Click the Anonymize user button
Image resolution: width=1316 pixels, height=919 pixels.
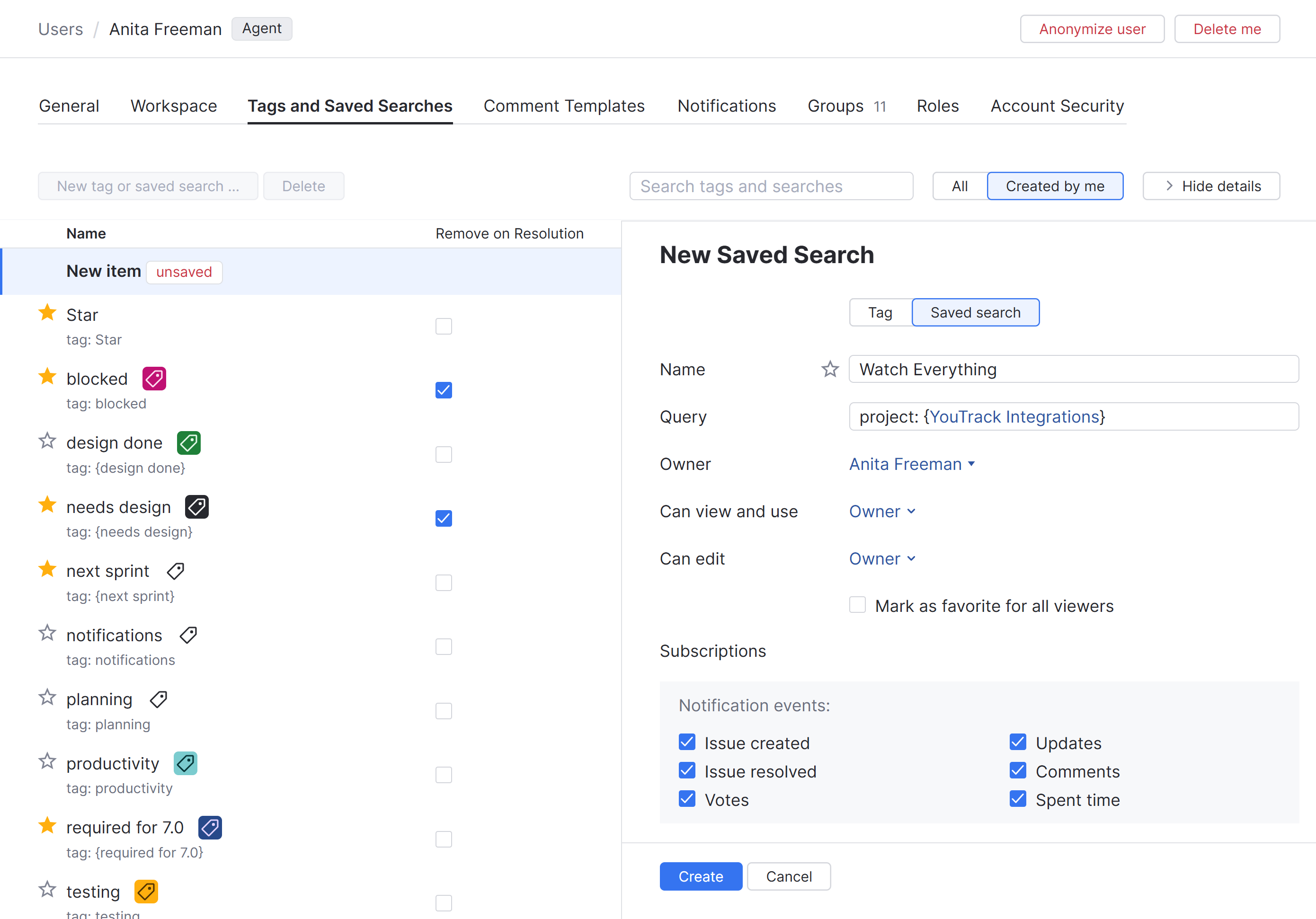tap(1091, 29)
